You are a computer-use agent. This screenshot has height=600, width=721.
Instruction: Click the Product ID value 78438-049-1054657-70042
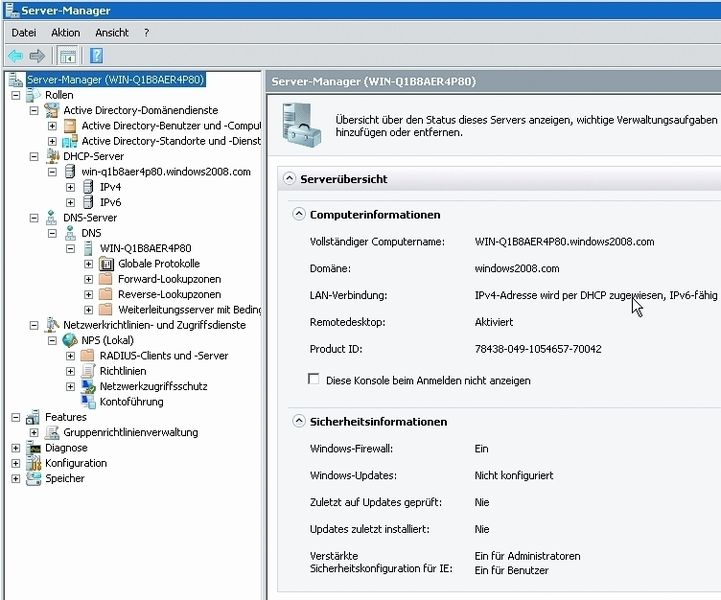[x=538, y=349]
